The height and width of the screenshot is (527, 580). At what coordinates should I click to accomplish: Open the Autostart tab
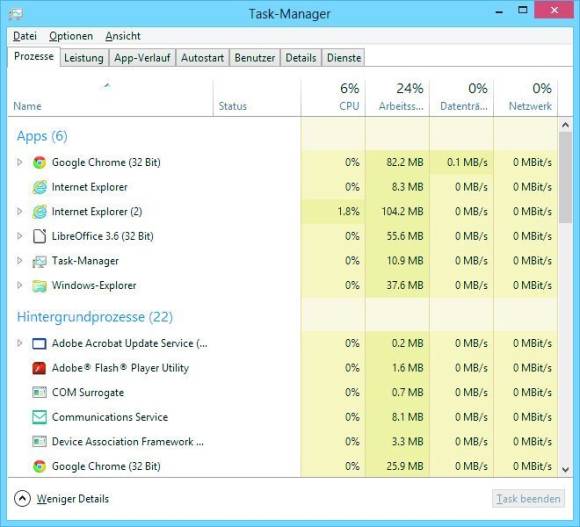pyautogui.click(x=202, y=58)
